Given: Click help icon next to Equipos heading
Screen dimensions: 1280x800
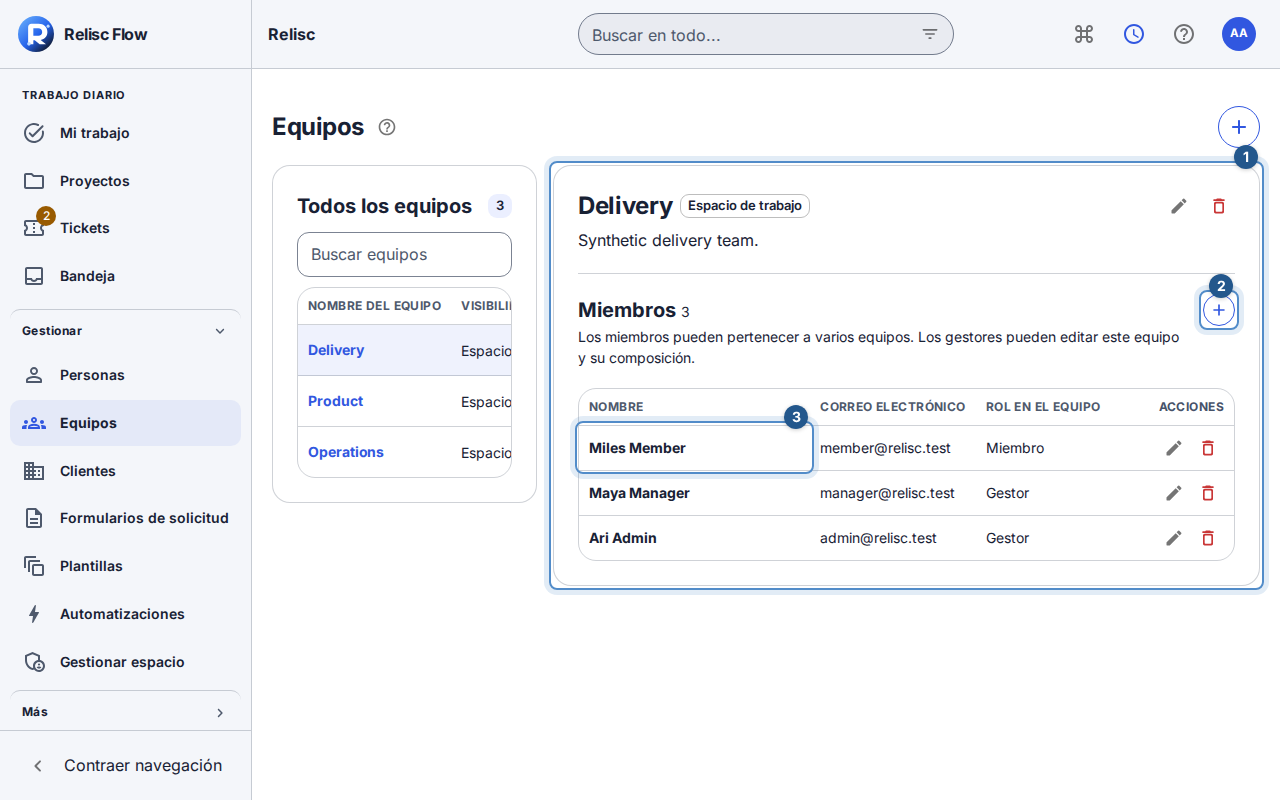Looking at the screenshot, I should 387,127.
